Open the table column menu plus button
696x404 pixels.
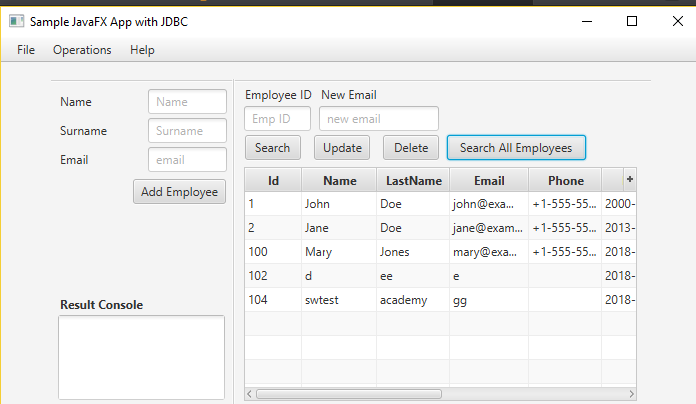[629, 179]
